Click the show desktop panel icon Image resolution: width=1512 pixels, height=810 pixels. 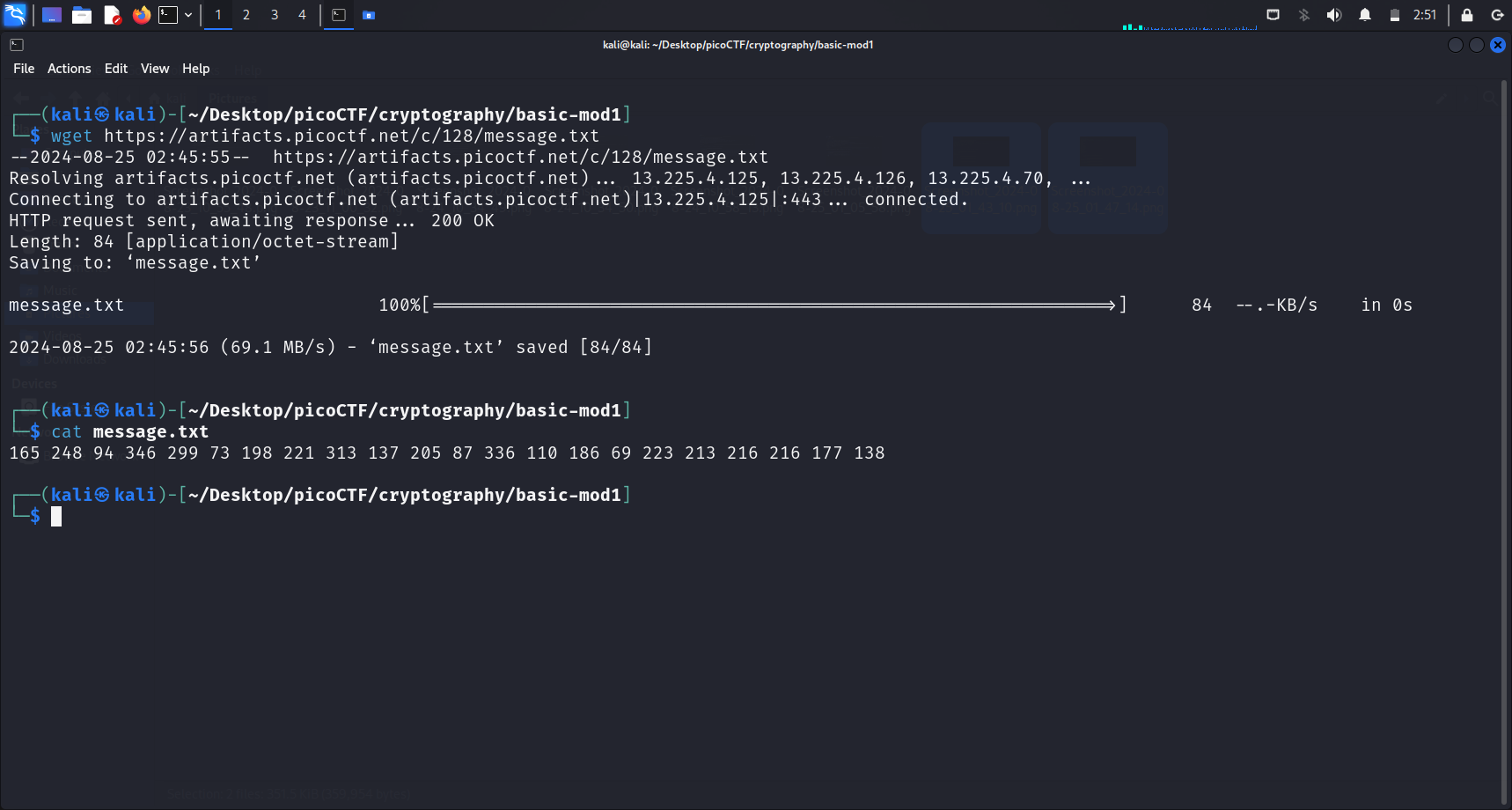[x=52, y=15]
